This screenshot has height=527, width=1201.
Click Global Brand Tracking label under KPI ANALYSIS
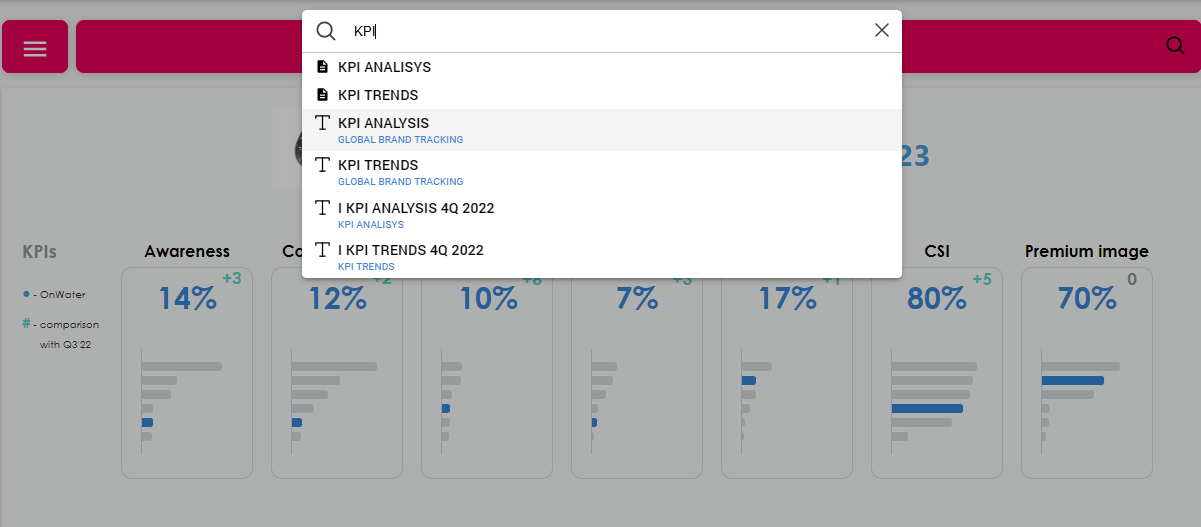tap(400, 140)
